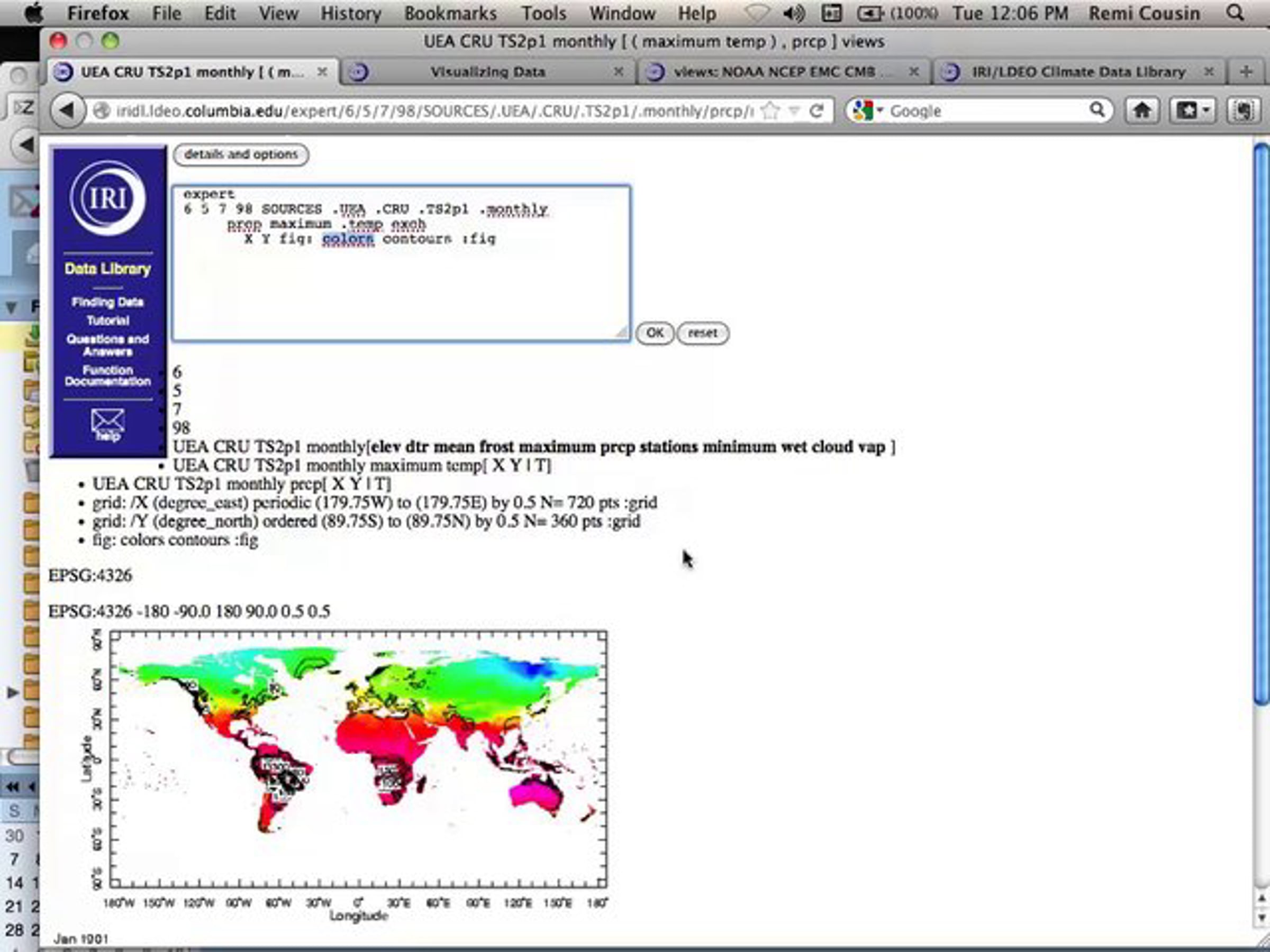
Task: Click the browser back arrow button
Action: (x=67, y=110)
